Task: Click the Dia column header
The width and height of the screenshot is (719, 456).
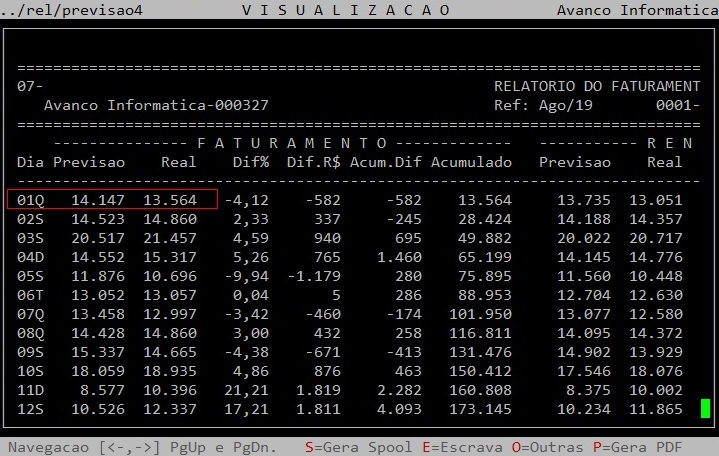Action: click(x=30, y=162)
